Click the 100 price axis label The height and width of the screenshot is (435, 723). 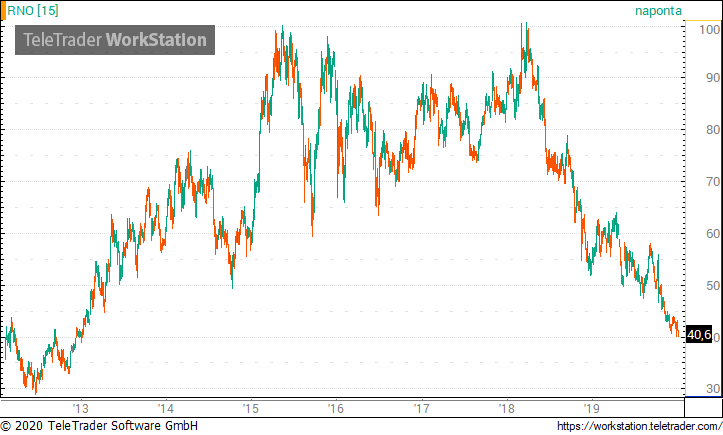coord(710,30)
